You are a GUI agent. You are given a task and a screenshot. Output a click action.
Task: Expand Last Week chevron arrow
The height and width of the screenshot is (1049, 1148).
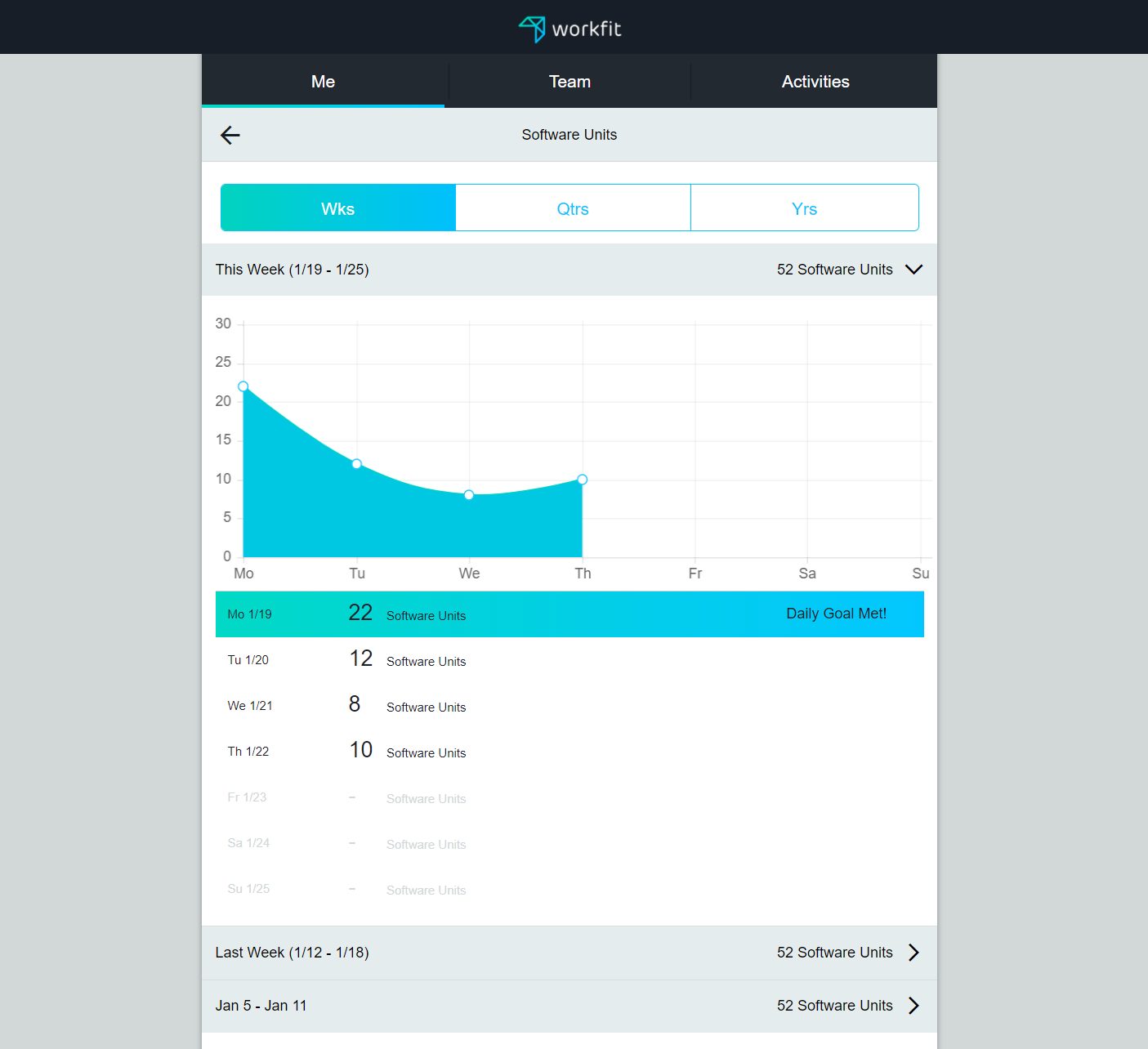pyautogui.click(x=913, y=953)
